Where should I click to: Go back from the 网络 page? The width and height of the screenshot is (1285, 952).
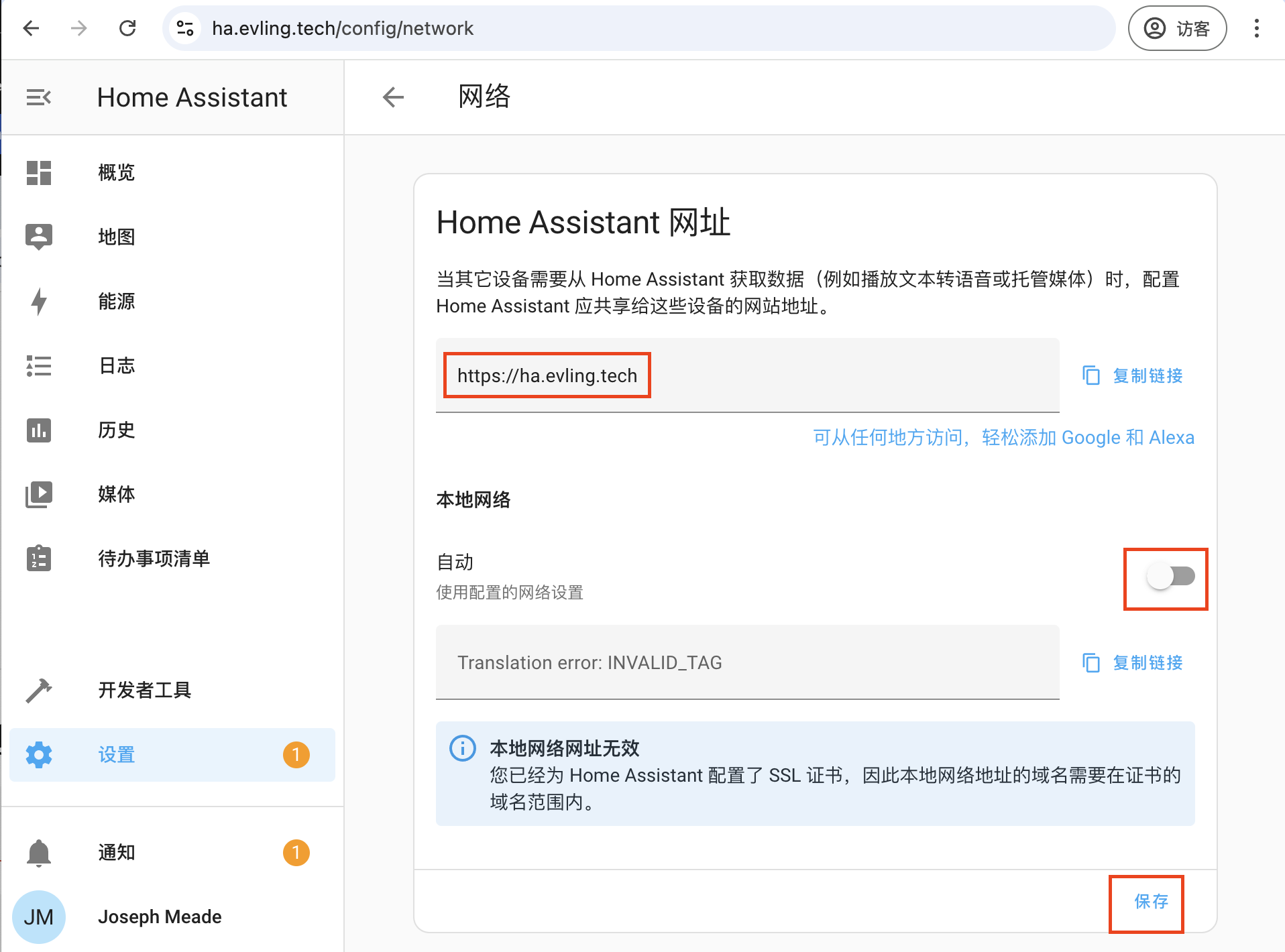coord(394,97)
